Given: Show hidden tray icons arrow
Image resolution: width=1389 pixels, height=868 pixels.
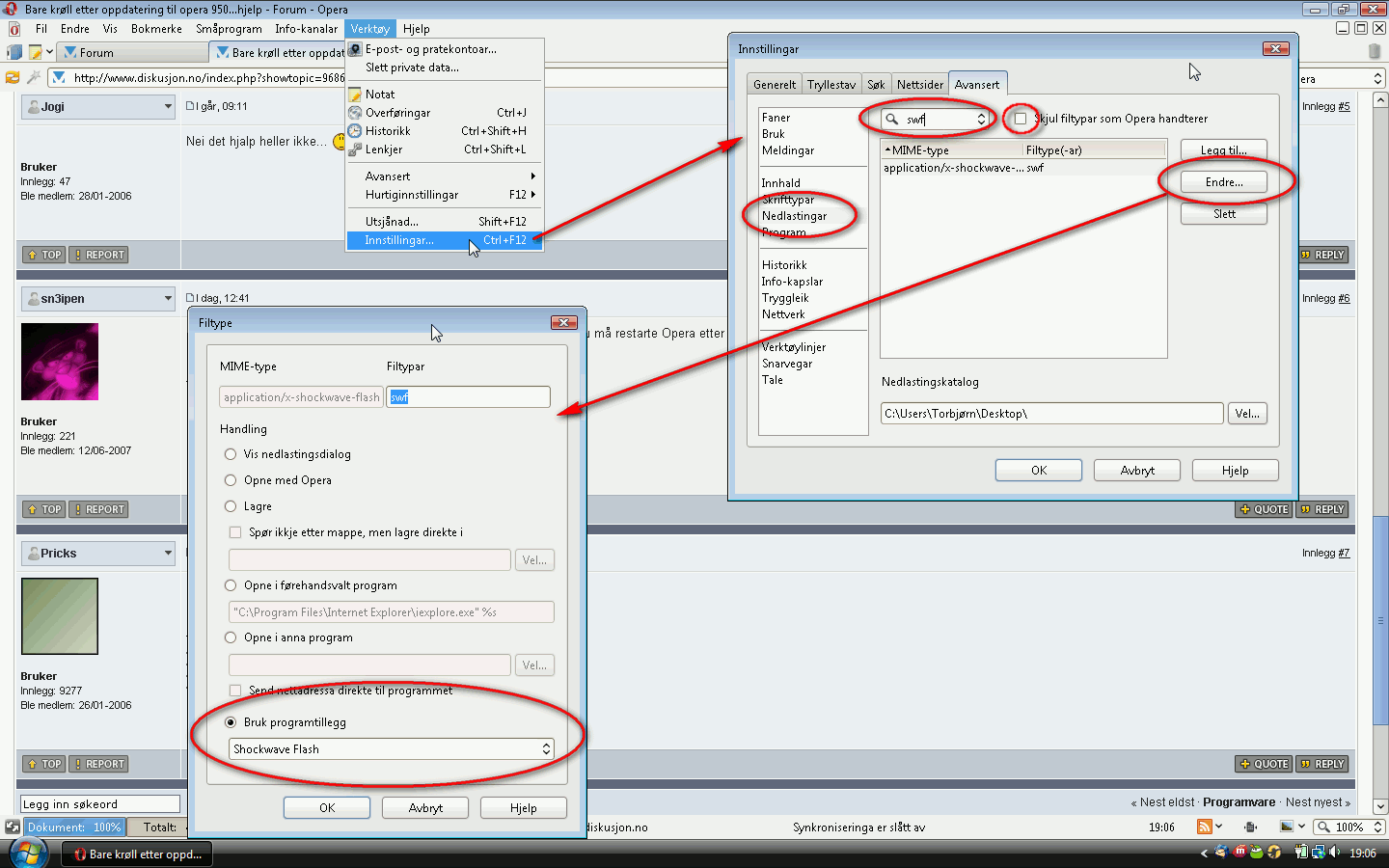Looking at the screenshot, I should [x=1204, y=854].
